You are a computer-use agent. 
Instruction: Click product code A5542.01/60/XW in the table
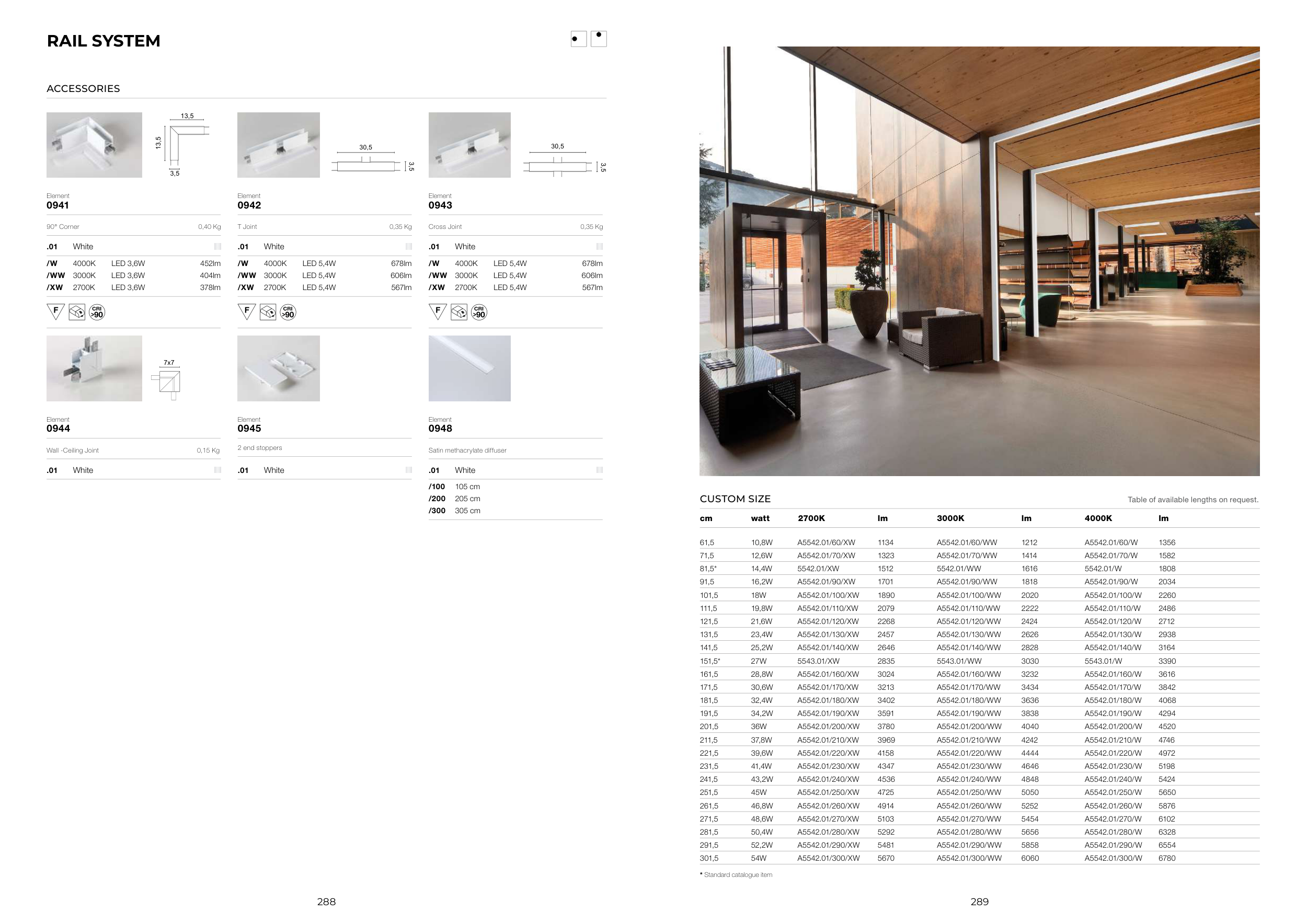[826, 543]
